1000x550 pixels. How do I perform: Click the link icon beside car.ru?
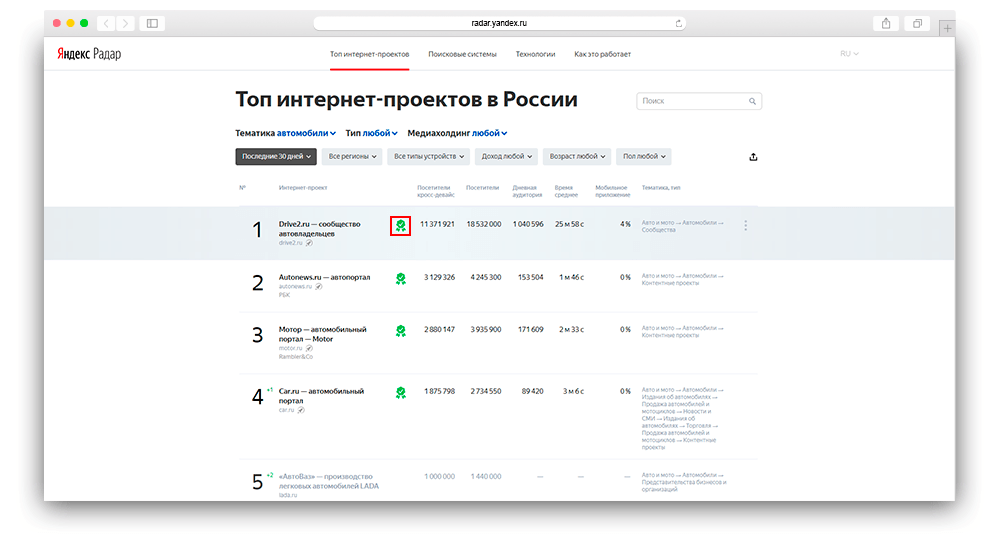[x=301, y=410]
